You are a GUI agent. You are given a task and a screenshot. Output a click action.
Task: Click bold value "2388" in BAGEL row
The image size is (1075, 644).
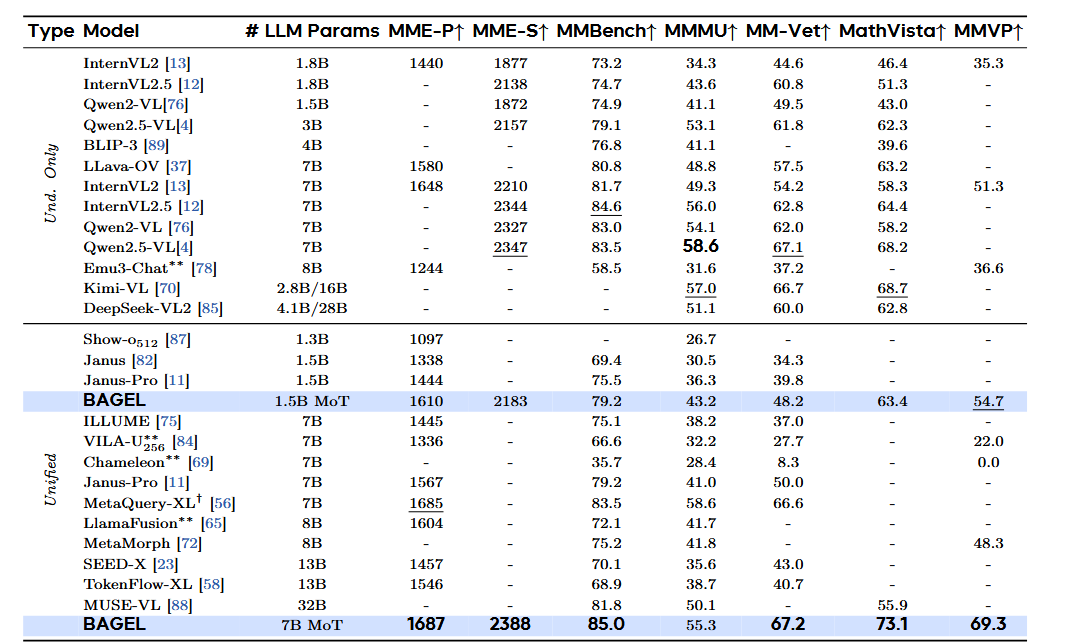[x=511, y=624]
